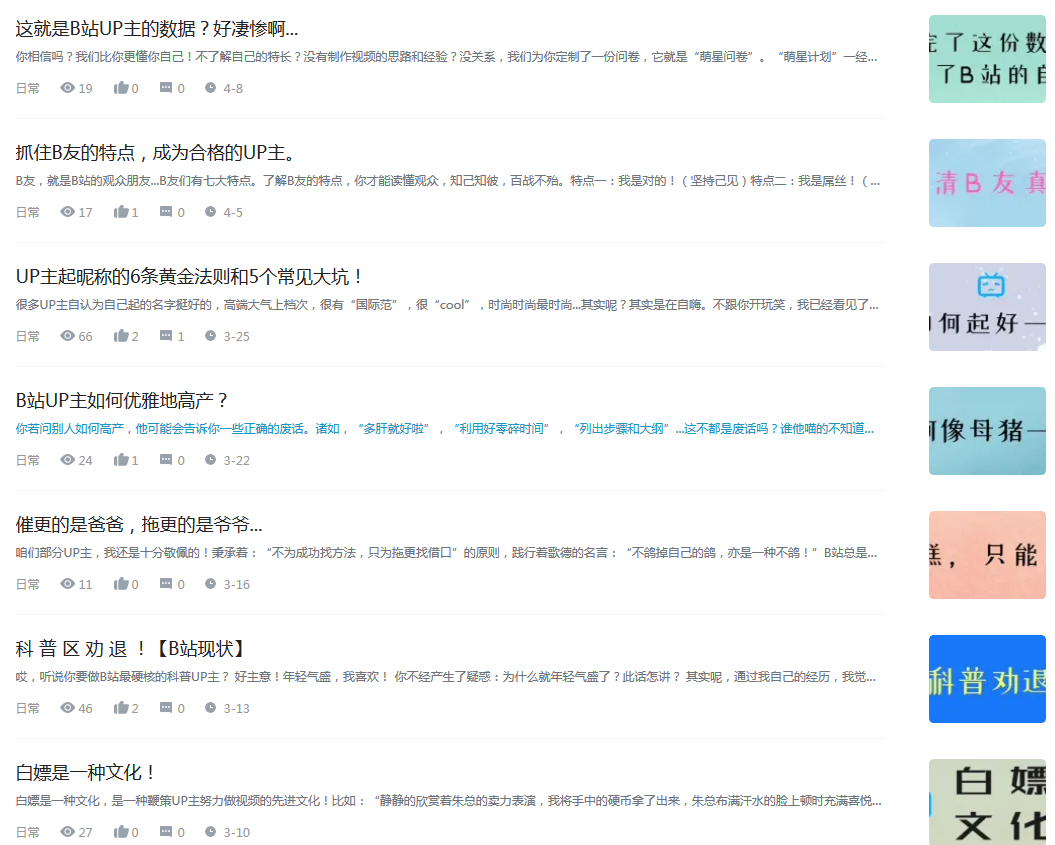The image size is (1055, 845).
Task: Open comments icon of 抓住B友的特点 article
Action: click(x=166, y=211)
